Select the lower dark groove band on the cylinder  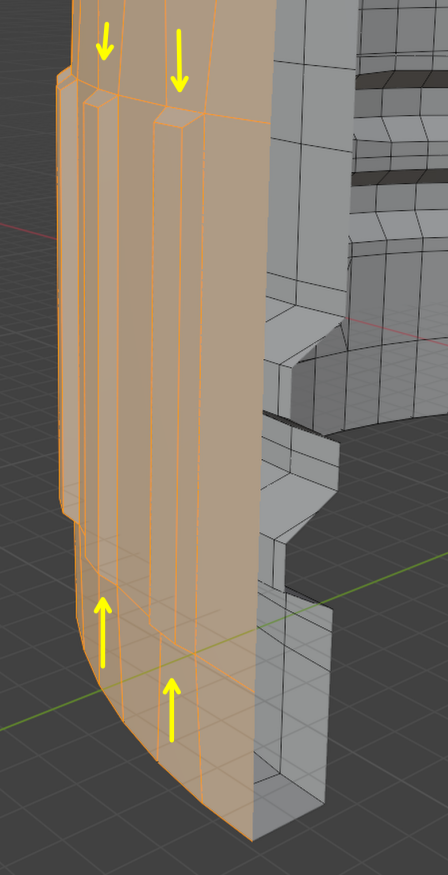point(401,177)
